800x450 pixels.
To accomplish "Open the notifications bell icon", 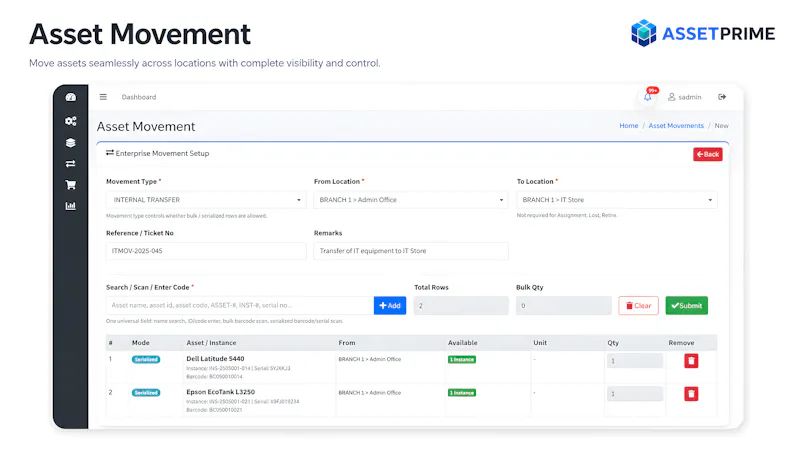I will tap(647, 97).
